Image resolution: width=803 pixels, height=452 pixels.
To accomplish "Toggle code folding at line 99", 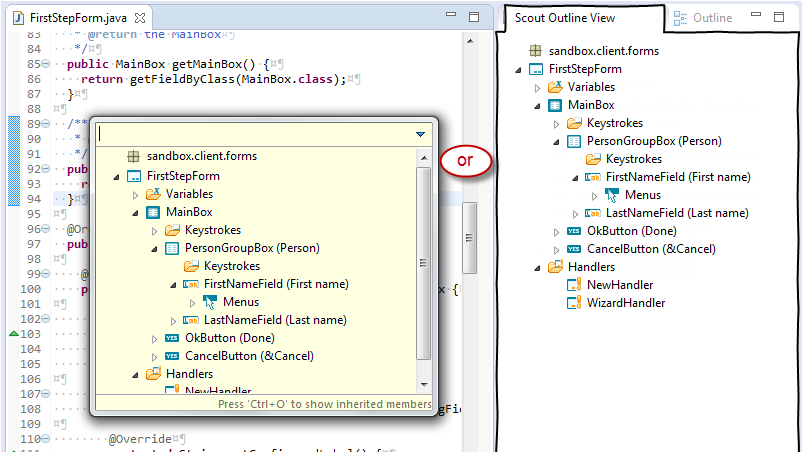I will [46, 274].
